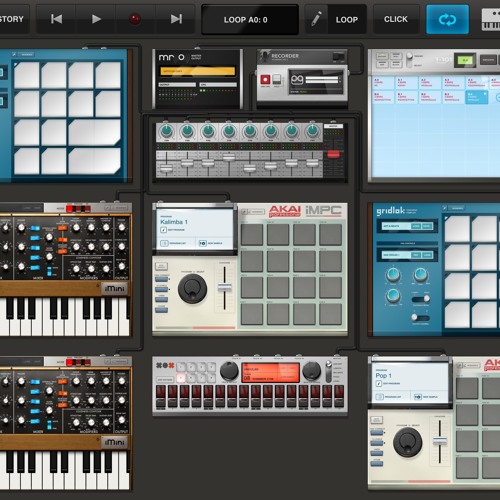This screenshot has height=500, width=500.
Task: Flip the toggle switch on the T-101 header
Action: (409, 59)
